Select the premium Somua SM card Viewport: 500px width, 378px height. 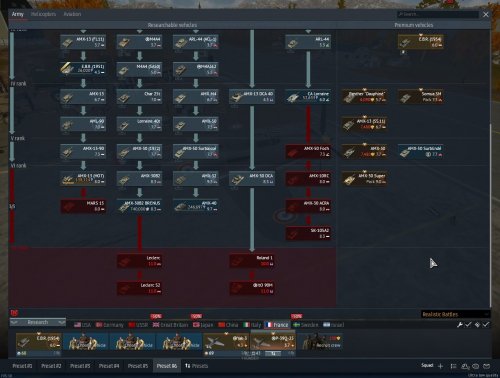(x=421, y=97)
